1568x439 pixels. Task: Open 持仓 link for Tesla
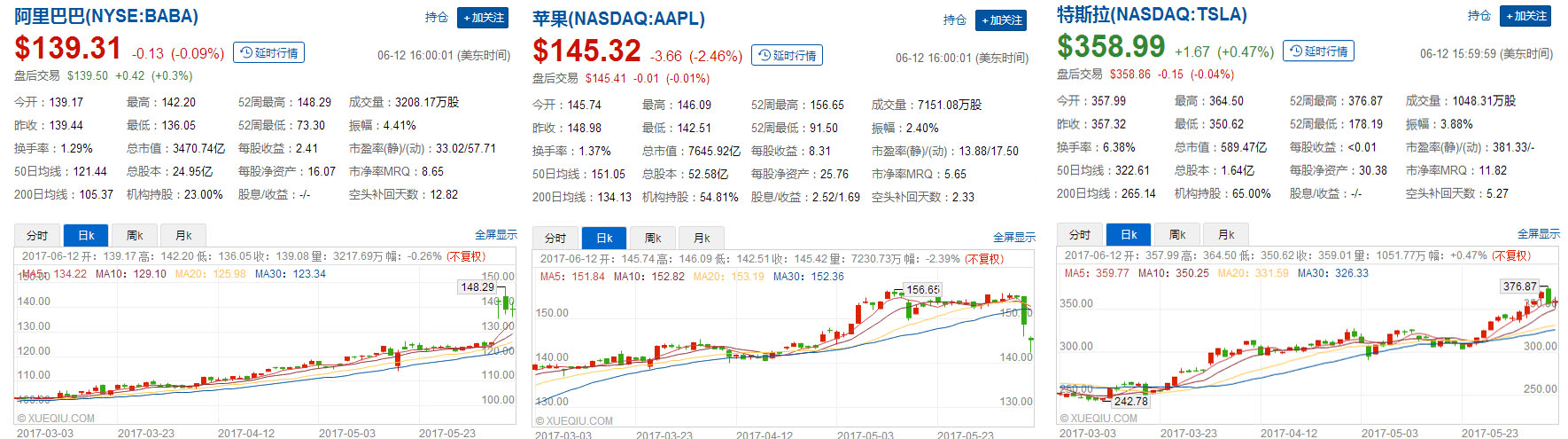1479,16
